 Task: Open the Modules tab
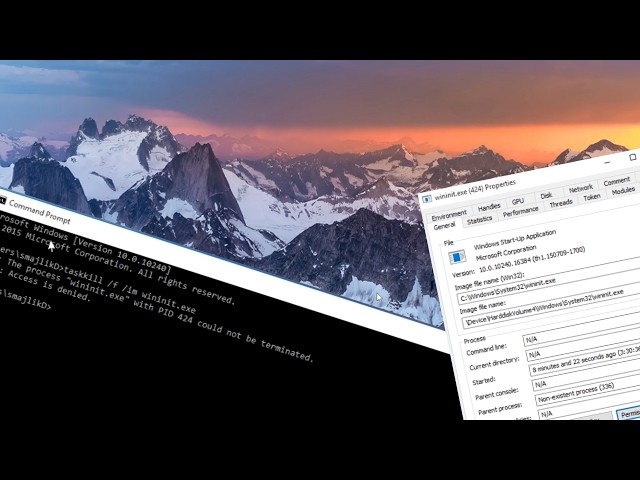click(x=623, y=191)
